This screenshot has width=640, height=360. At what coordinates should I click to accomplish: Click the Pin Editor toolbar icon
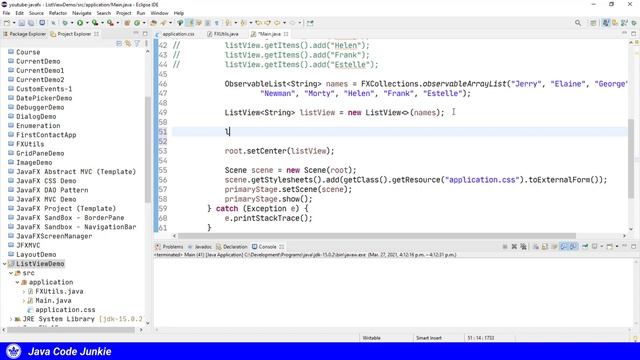(x=310, y=23)
